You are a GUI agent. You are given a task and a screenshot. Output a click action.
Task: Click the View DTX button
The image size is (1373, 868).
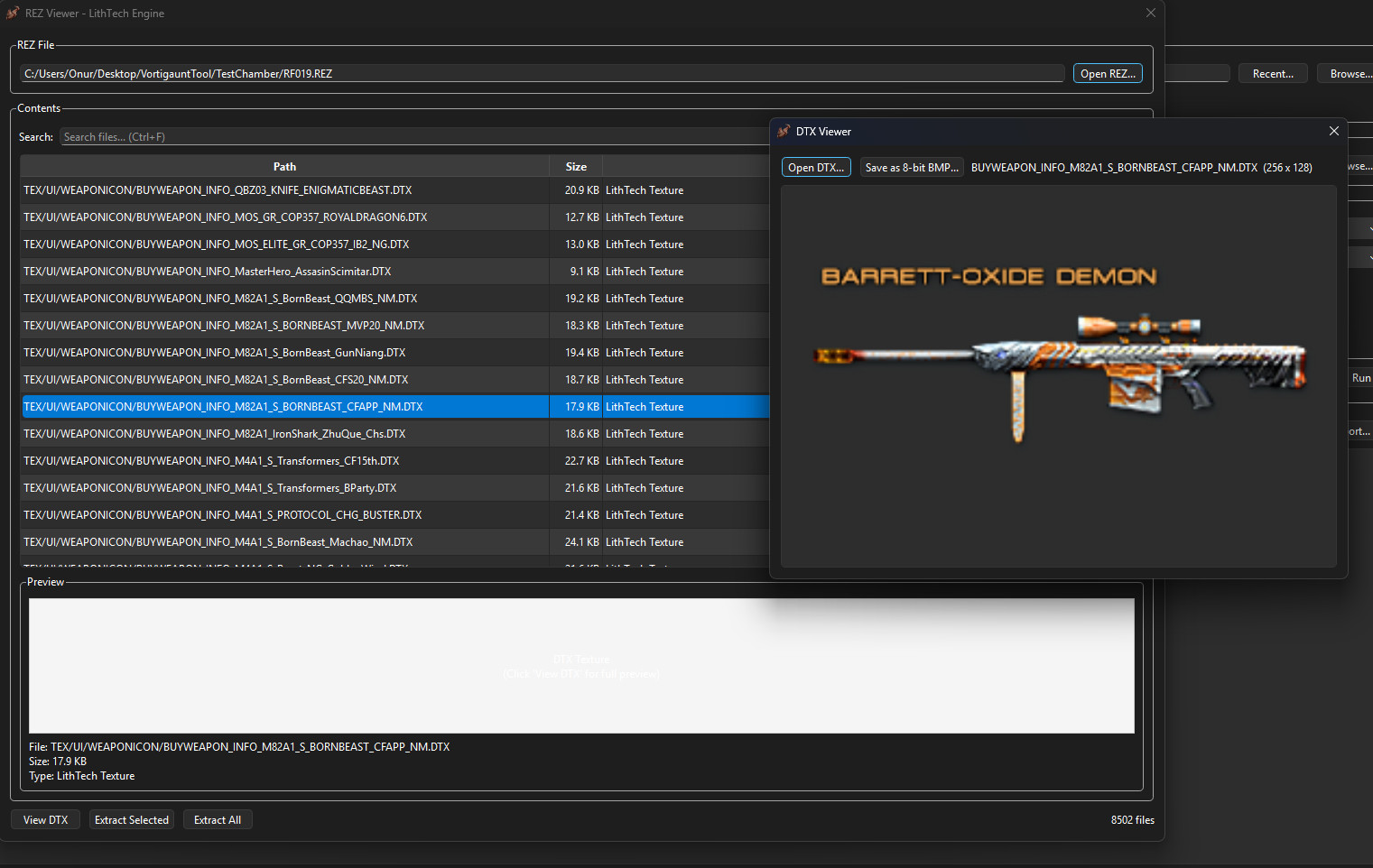[x=45, y=819]
